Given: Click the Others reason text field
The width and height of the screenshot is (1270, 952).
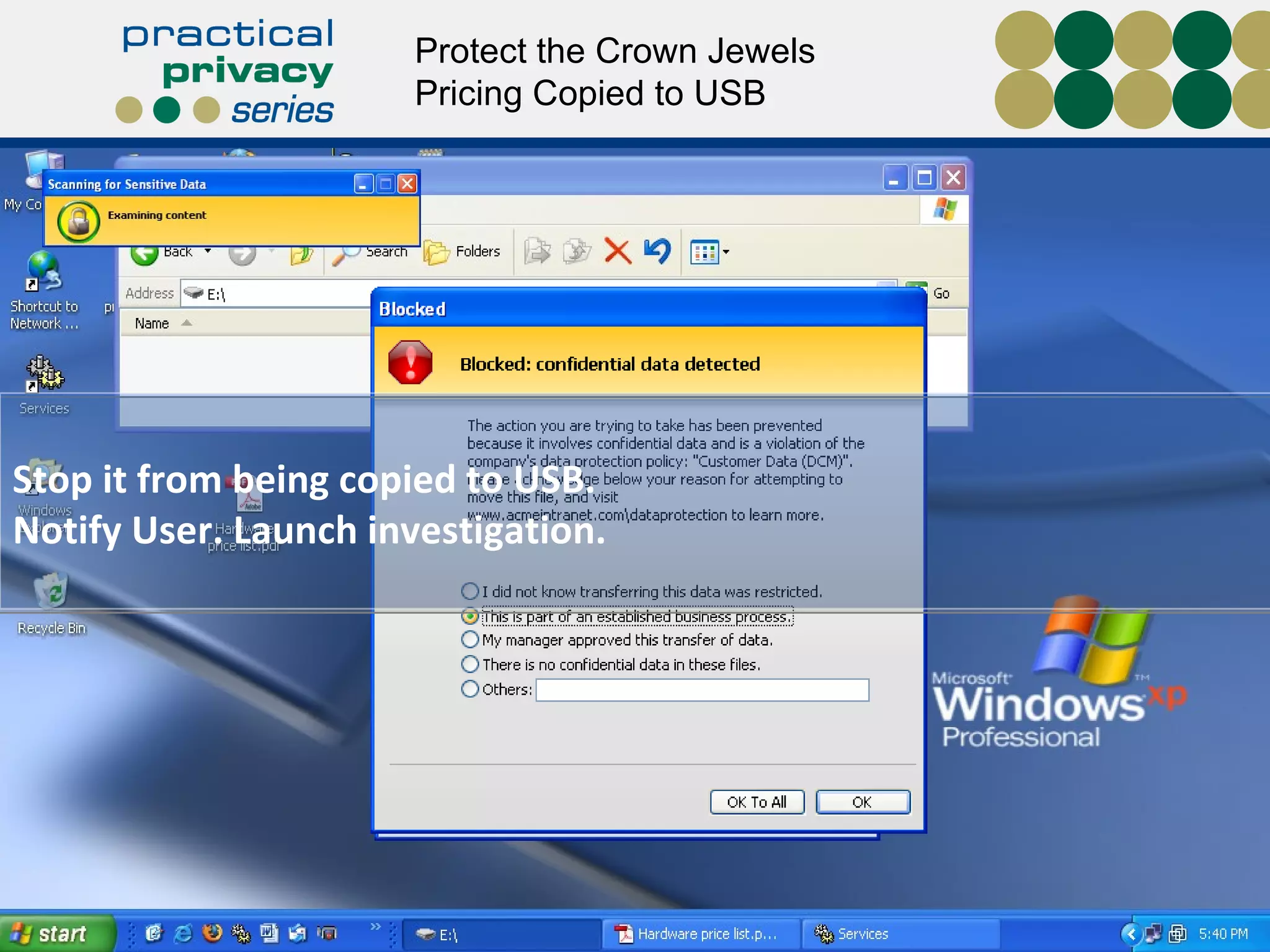Looking at the screenshot, I should pos(702,690).
